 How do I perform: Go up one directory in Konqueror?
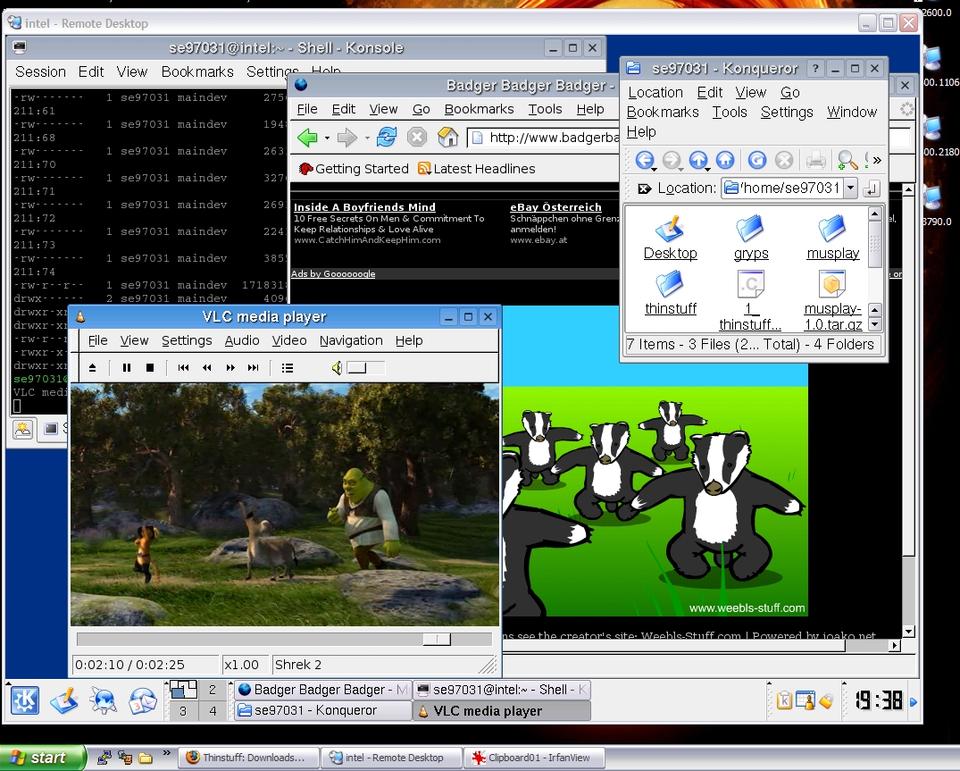coord(699,160)
